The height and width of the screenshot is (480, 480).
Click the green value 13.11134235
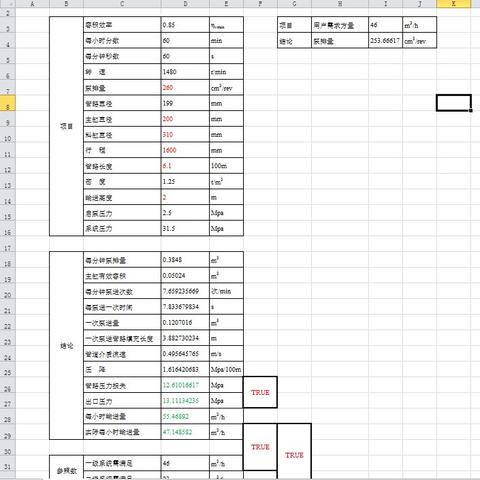(x=185, y=401)
